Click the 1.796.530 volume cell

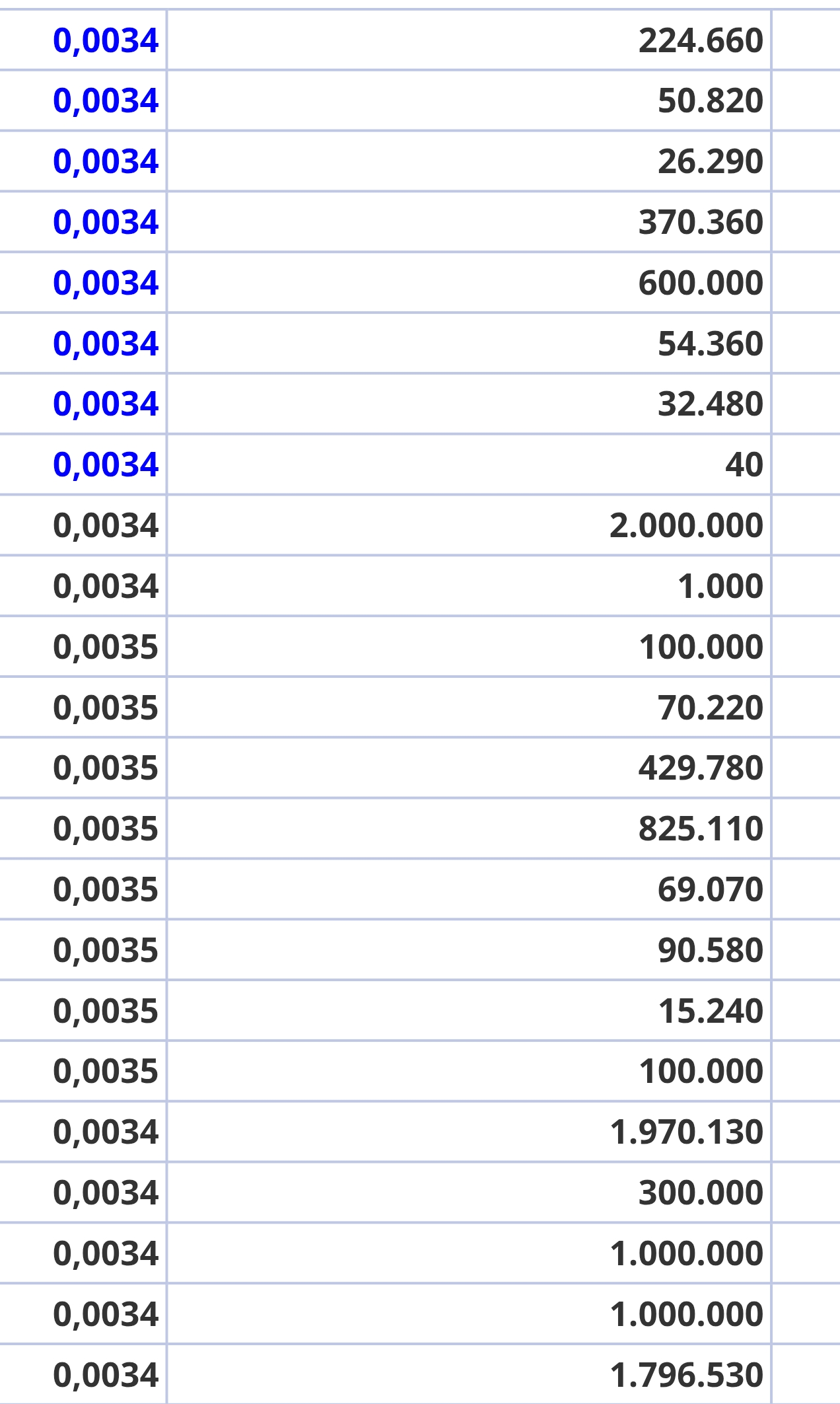[x=469, y=1374]
